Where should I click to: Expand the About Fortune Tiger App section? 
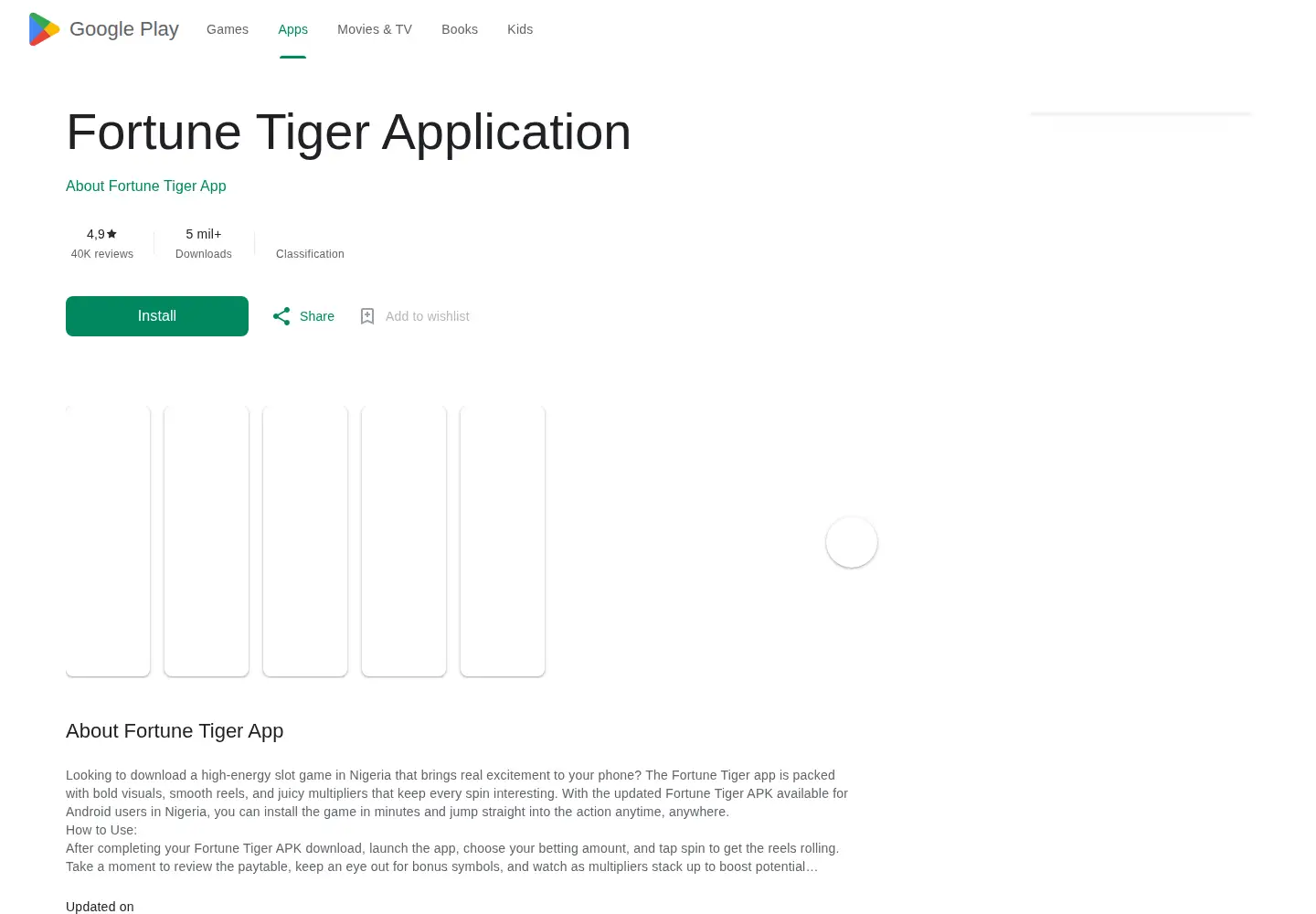click(x=175, y=731)
